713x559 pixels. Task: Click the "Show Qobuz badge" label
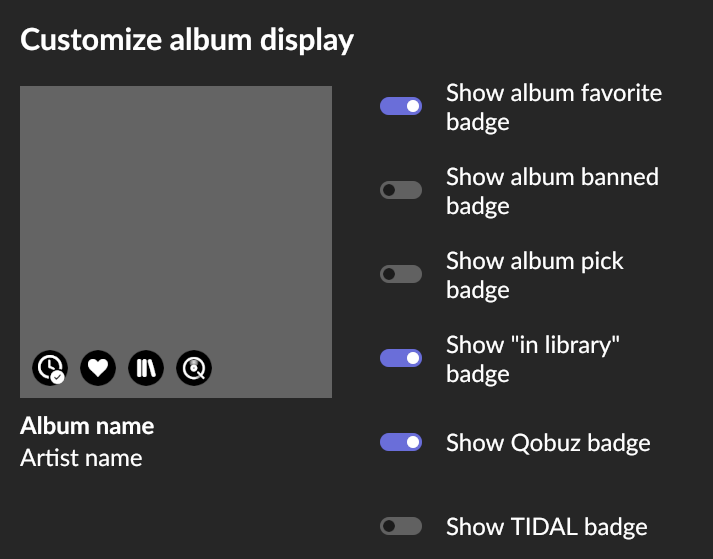(548, 443)
